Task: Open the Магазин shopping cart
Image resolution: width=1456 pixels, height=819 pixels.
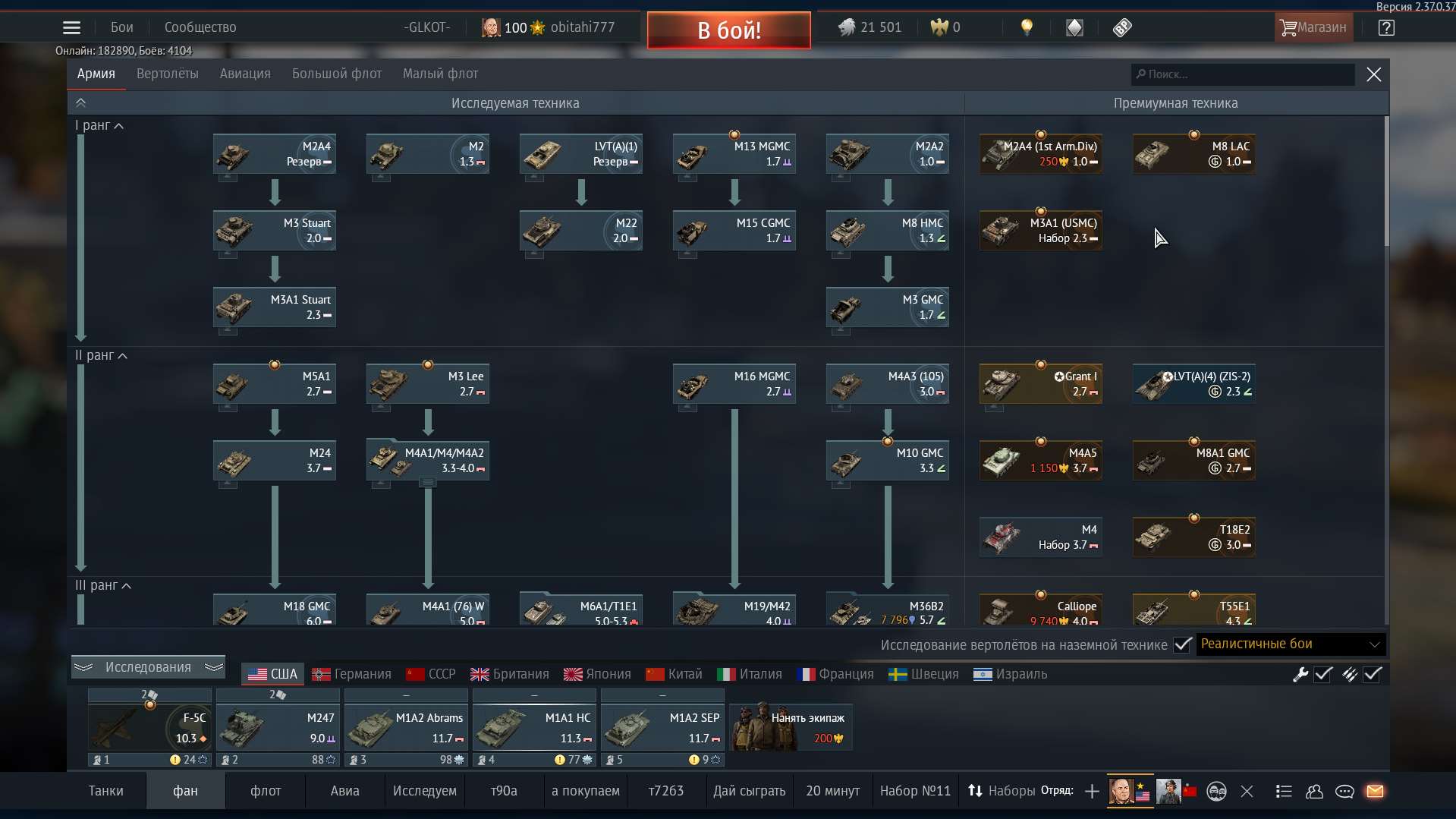Action: [1313, 27]
